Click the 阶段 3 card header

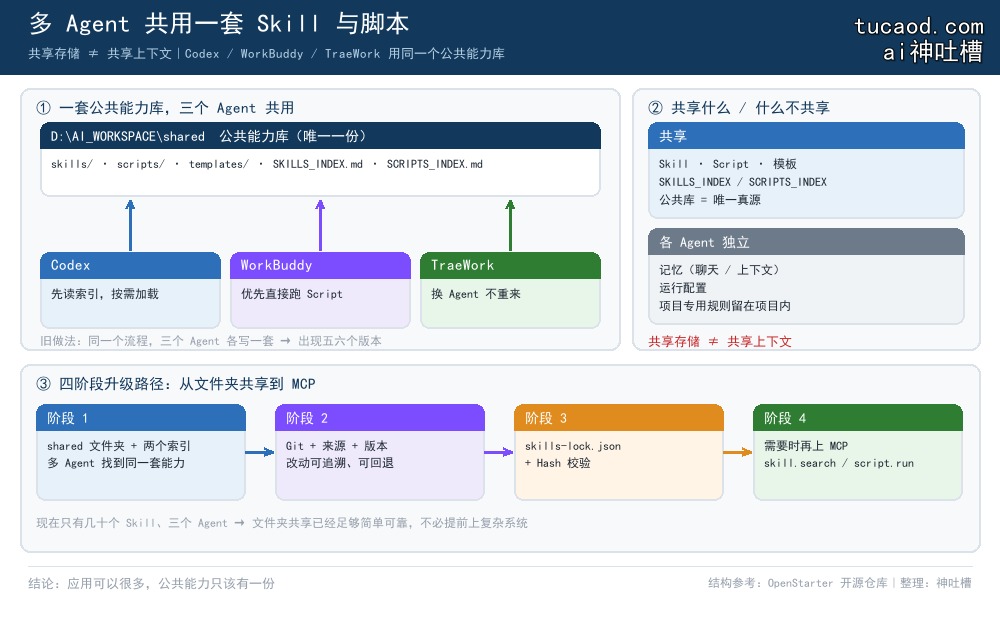(619, 418)
